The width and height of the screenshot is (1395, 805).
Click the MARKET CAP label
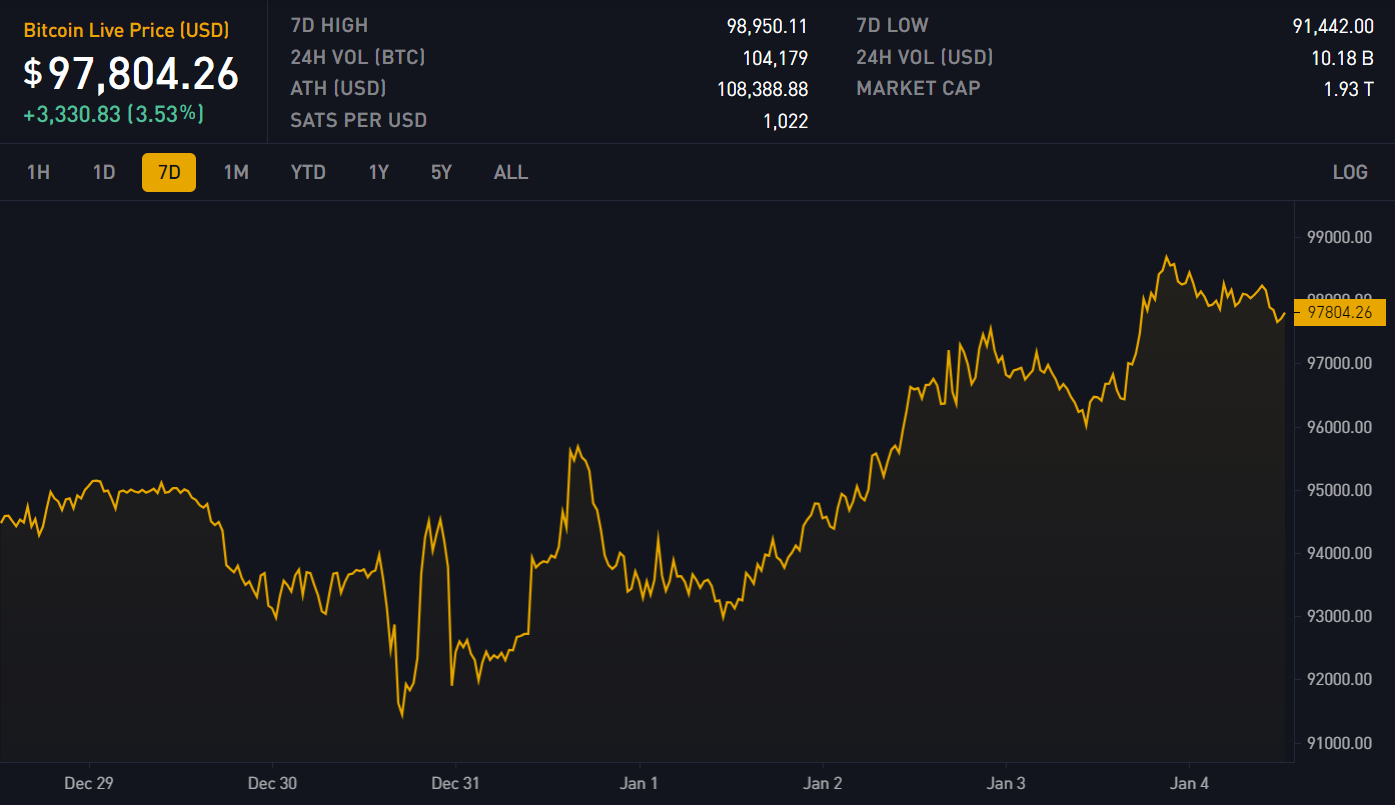point(918,88)
